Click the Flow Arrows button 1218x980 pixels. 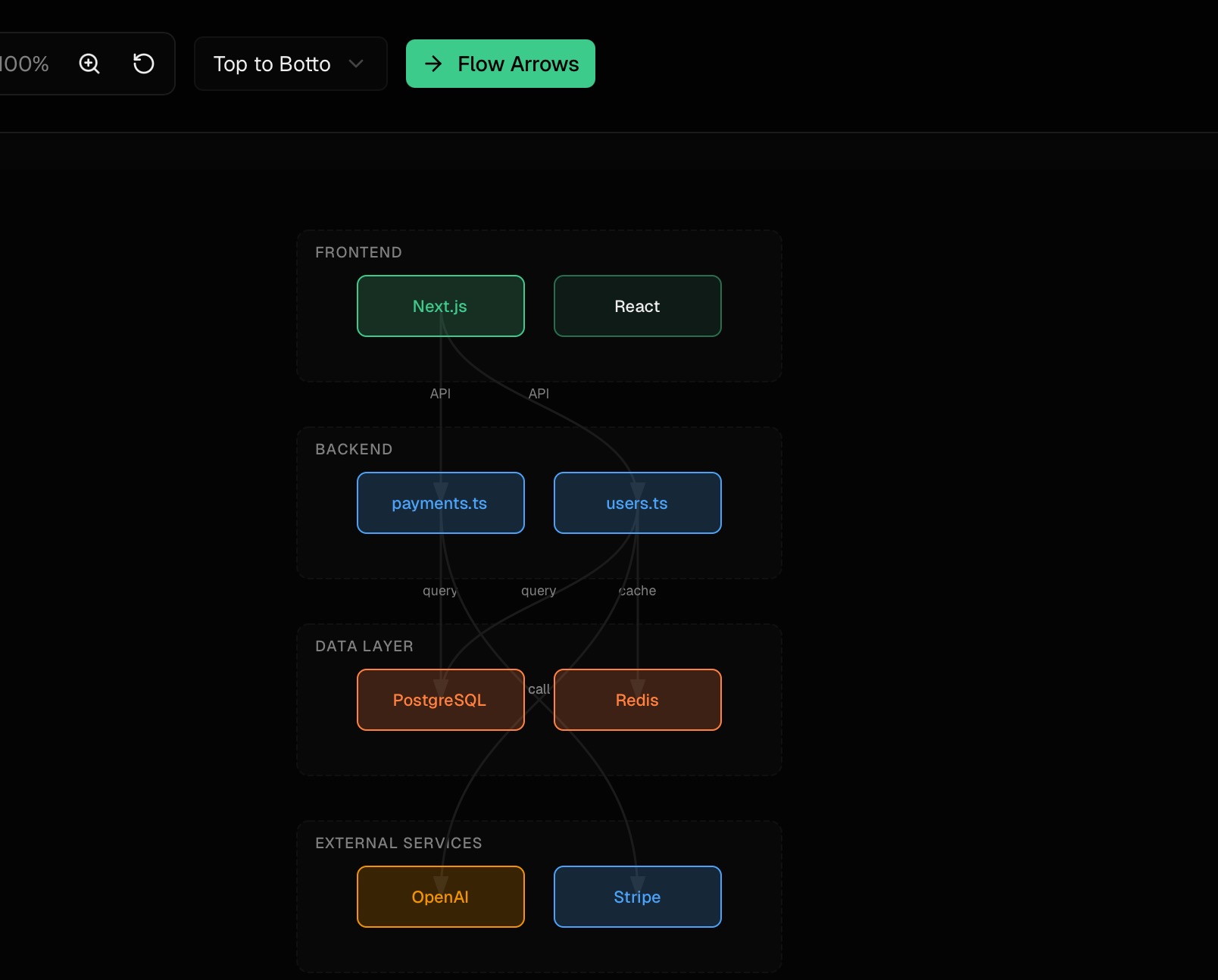point(500,64)
